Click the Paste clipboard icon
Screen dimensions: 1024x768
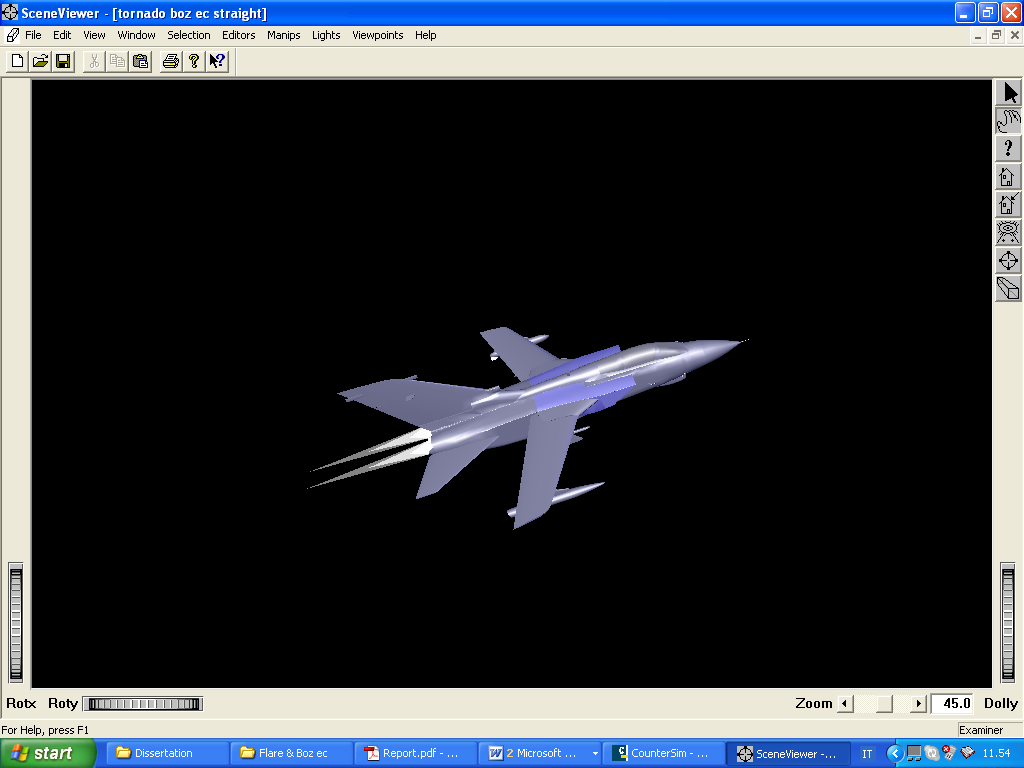pyautogui.click(x=140, y=61)
